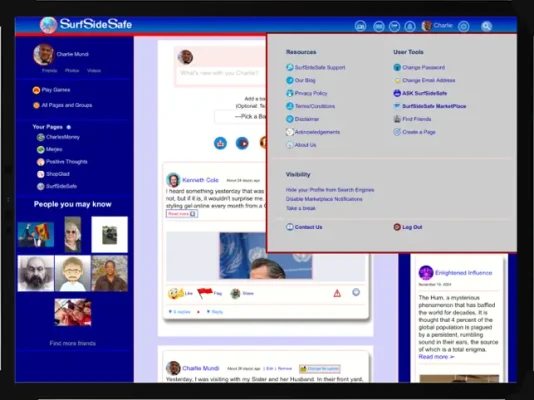Open the UN flag image in Kenneth Cole's post
The width and height of the screenshot is (534, 400).
[x=266, y=256]
